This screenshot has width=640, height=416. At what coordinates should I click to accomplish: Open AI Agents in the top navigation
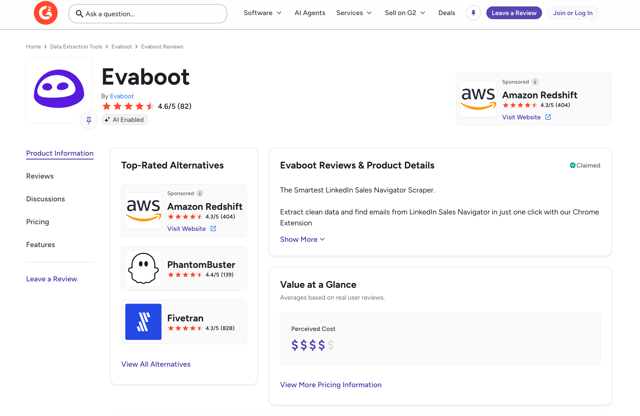pos(310,13)
